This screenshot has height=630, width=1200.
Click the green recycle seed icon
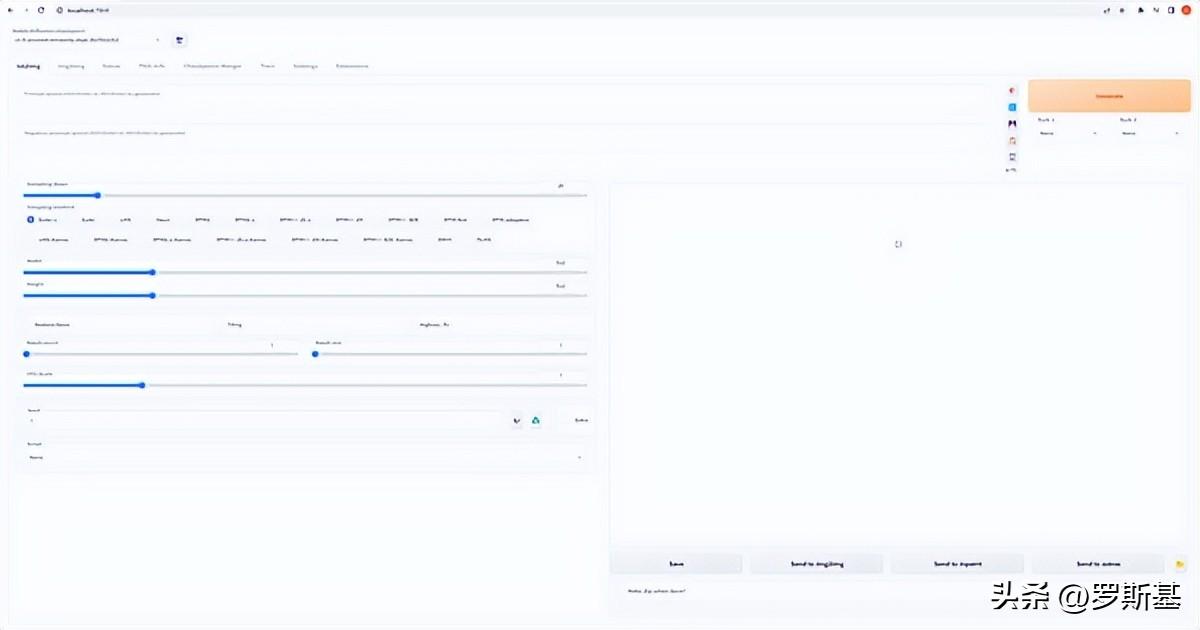[x=536, y=421]
